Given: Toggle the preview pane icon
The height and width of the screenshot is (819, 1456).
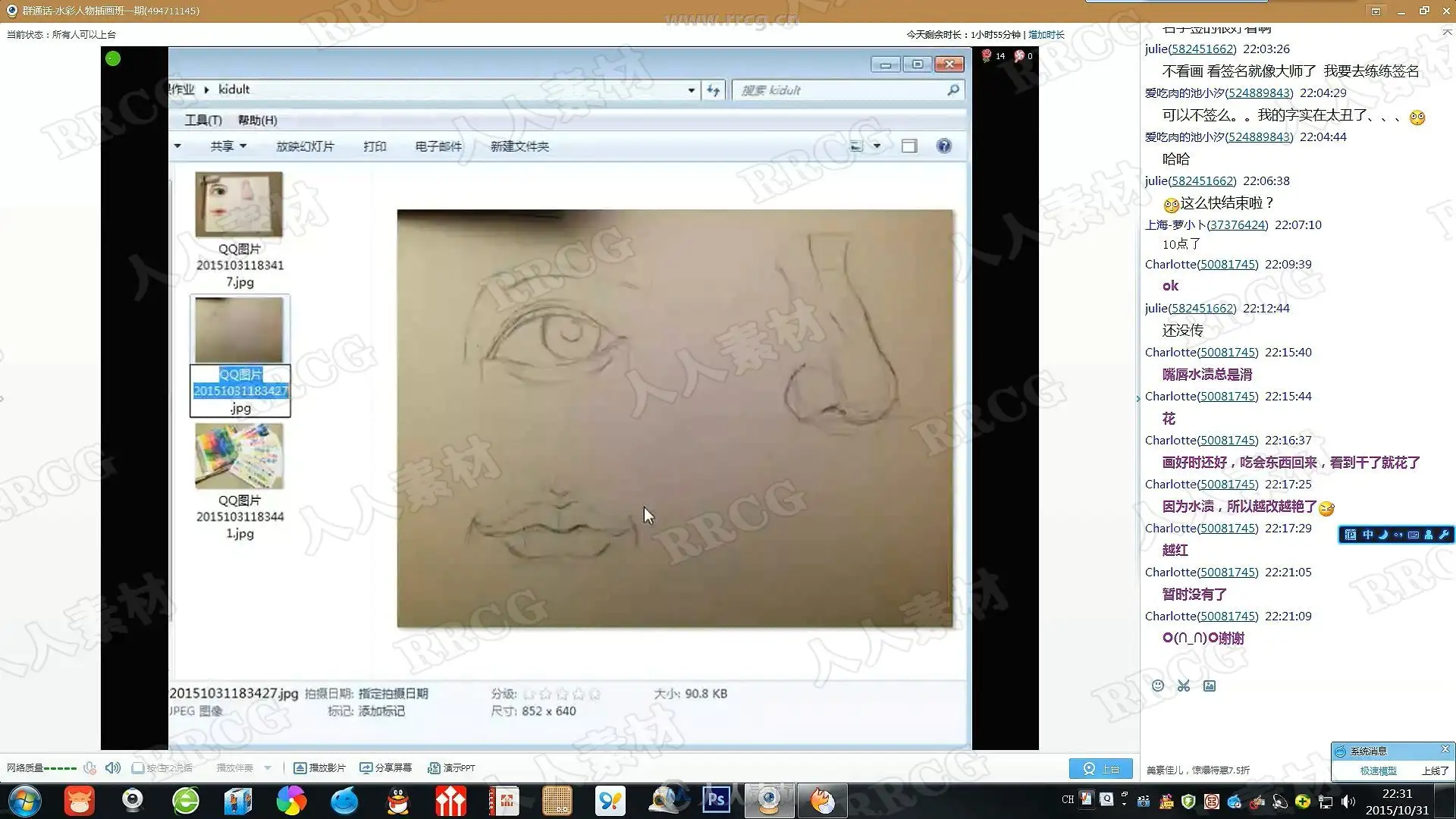Looking at the screenshot, I should (x=909, y=146).
